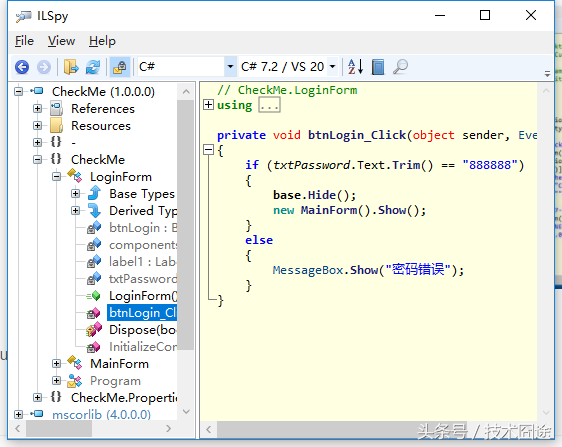This screenshot has width=562, height=447.
Task: Follow the MessageBox link in code
Action: [308, 270]
